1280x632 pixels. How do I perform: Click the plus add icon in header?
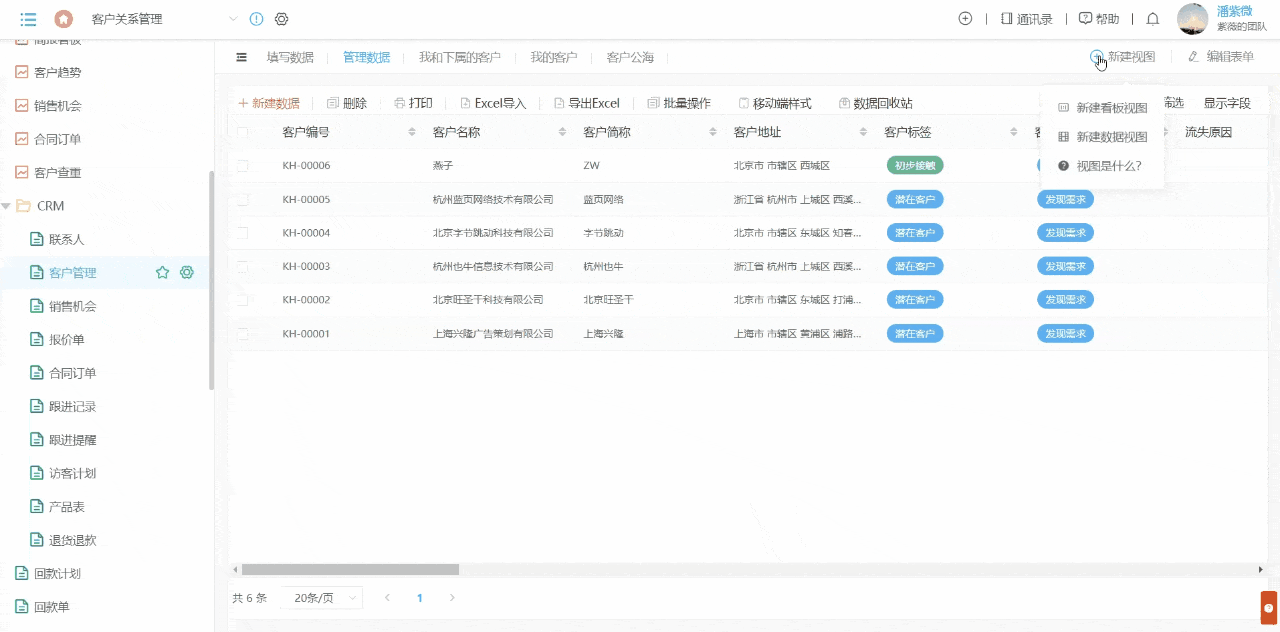tap(965, 18)
